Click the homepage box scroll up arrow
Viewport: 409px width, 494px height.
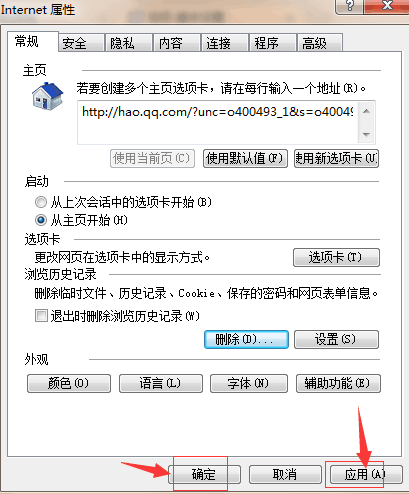point(366,112)
